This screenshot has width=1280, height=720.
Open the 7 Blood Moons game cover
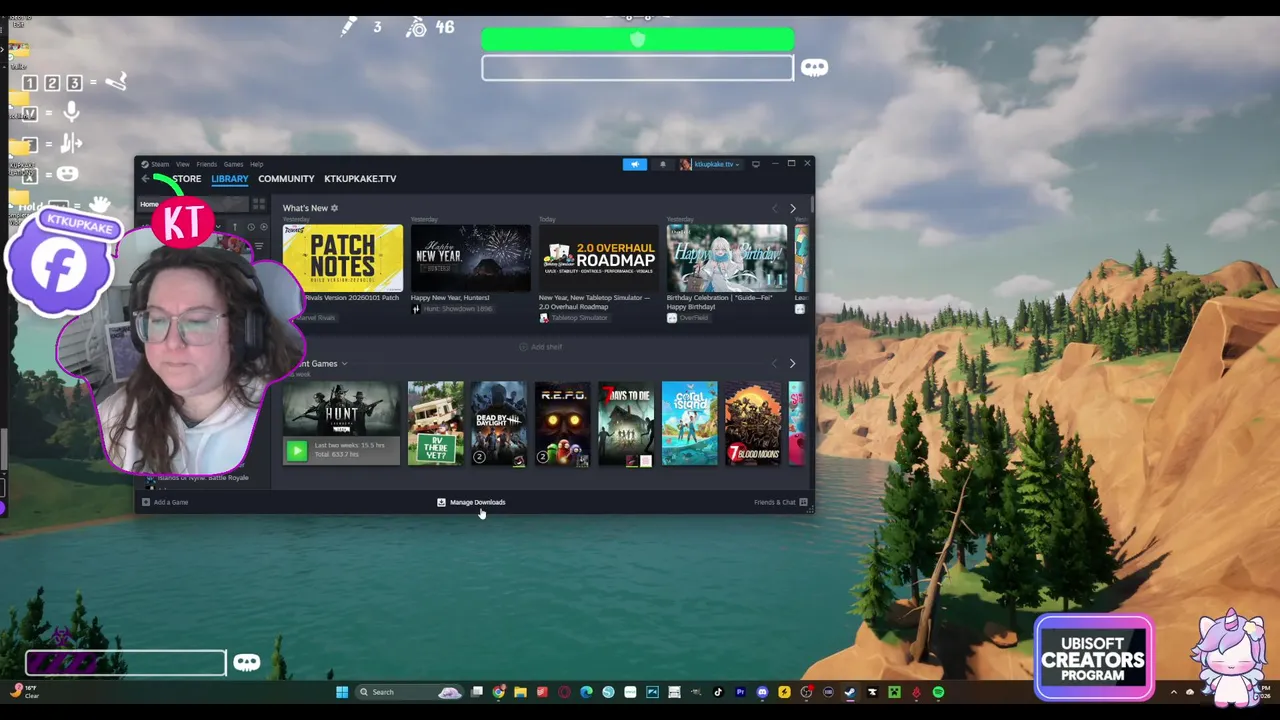click(753, 424)
